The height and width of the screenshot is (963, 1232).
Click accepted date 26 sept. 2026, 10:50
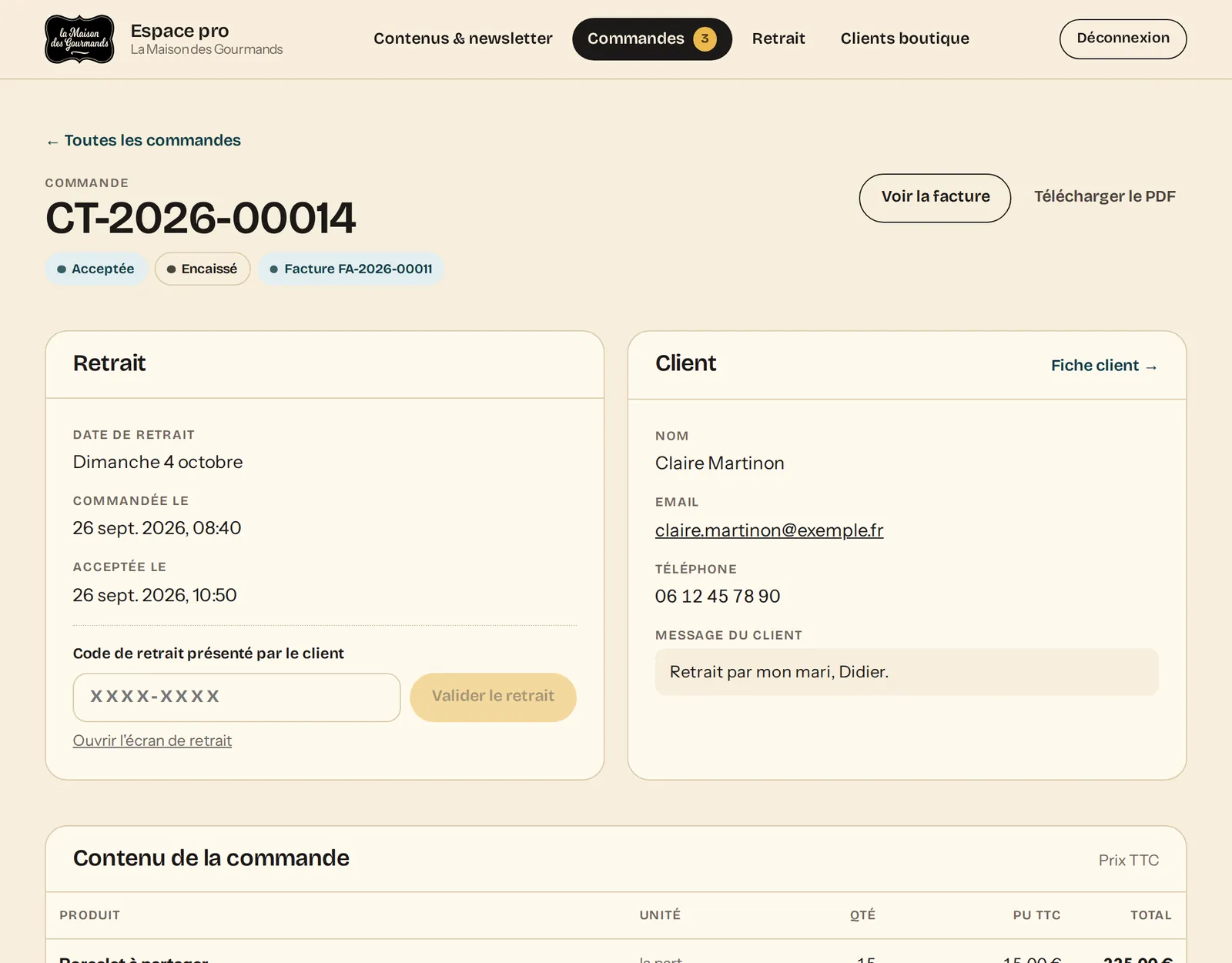[x=155, y=595]
